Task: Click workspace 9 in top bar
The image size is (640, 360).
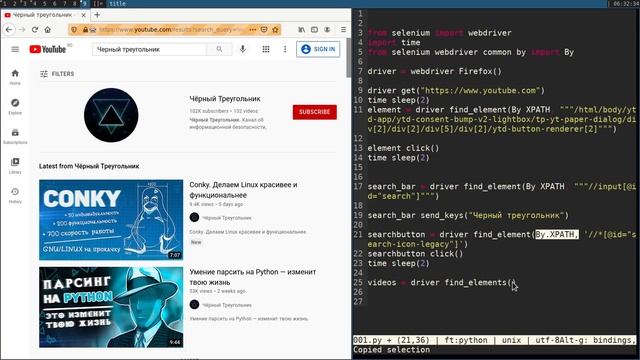Action: pyautogui.click(x=84, y=4)
